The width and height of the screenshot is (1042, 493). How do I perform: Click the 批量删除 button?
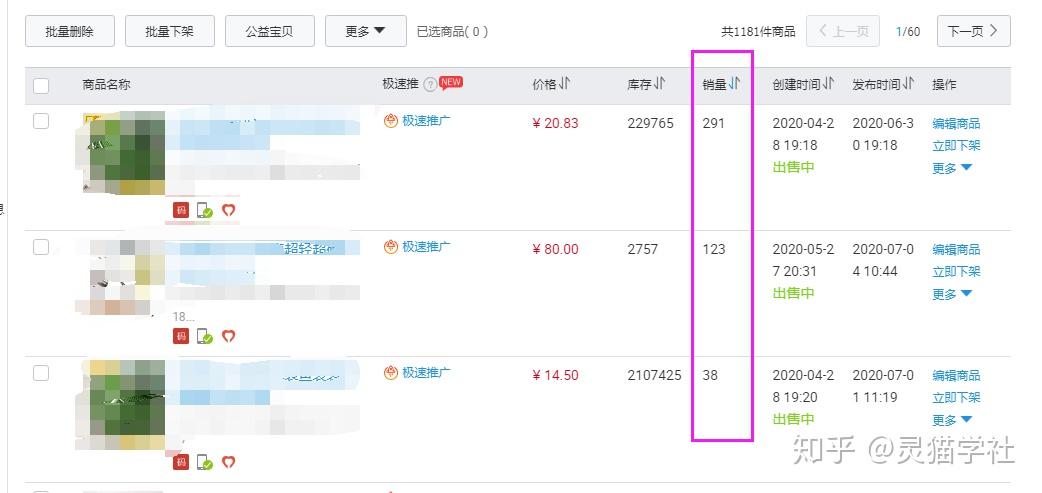pos(70,31)
